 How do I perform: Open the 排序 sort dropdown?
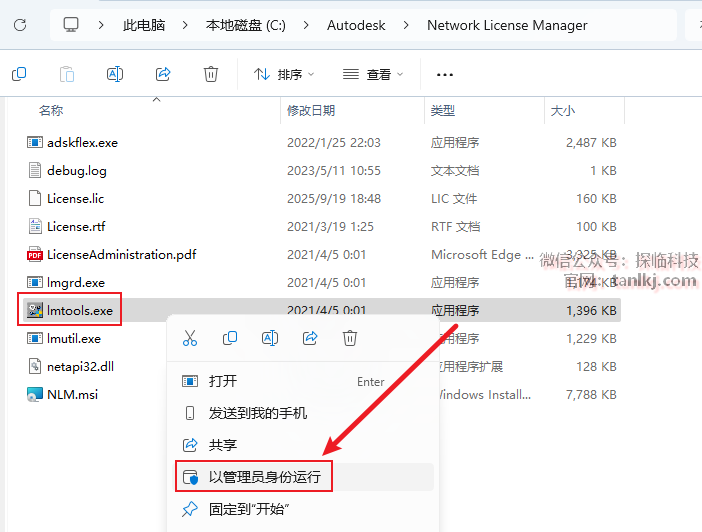(284, 74)
